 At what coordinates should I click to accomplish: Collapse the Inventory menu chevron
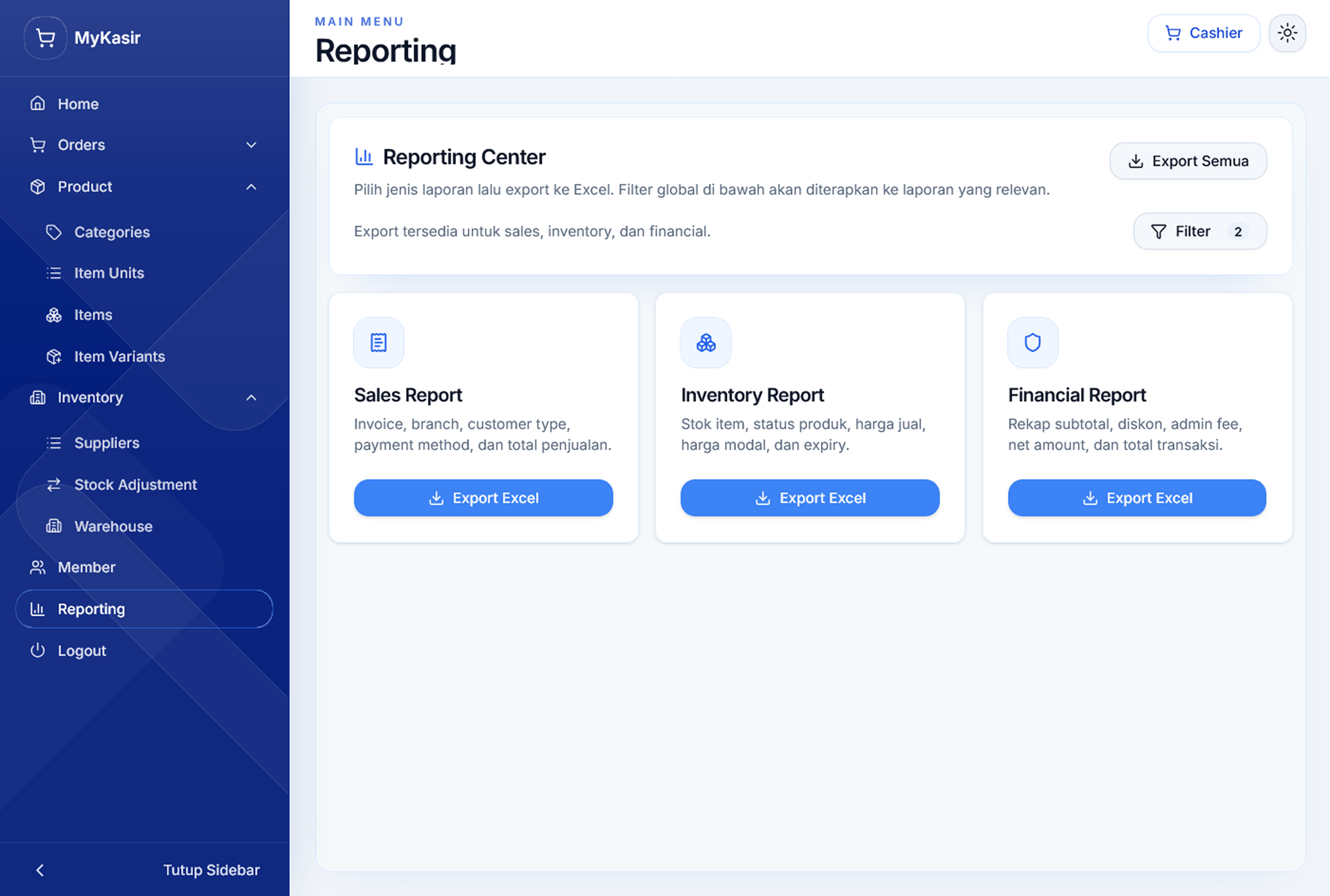pyautogui.click(x=251, y=398)
